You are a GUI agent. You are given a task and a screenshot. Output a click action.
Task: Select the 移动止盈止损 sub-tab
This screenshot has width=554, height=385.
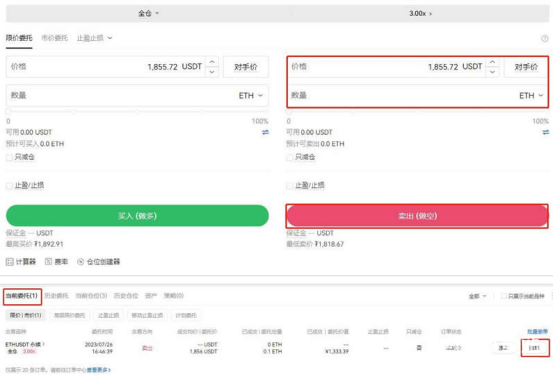tap(147, 315)
